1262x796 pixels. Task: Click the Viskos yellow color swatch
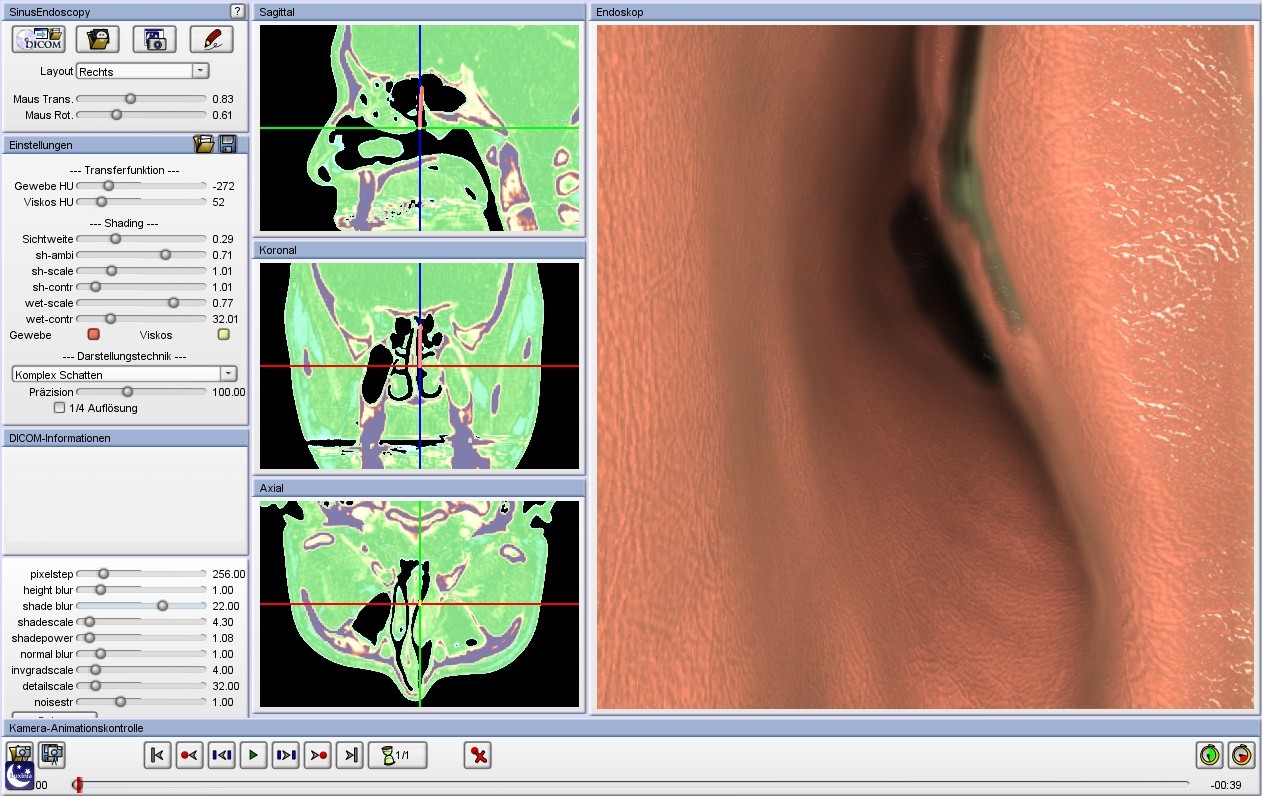(x=224, y=335)
